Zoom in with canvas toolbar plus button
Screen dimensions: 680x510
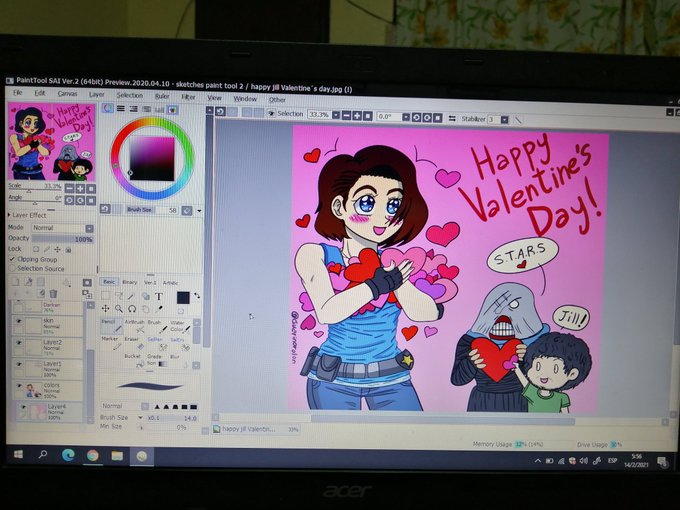coord(357,116)
